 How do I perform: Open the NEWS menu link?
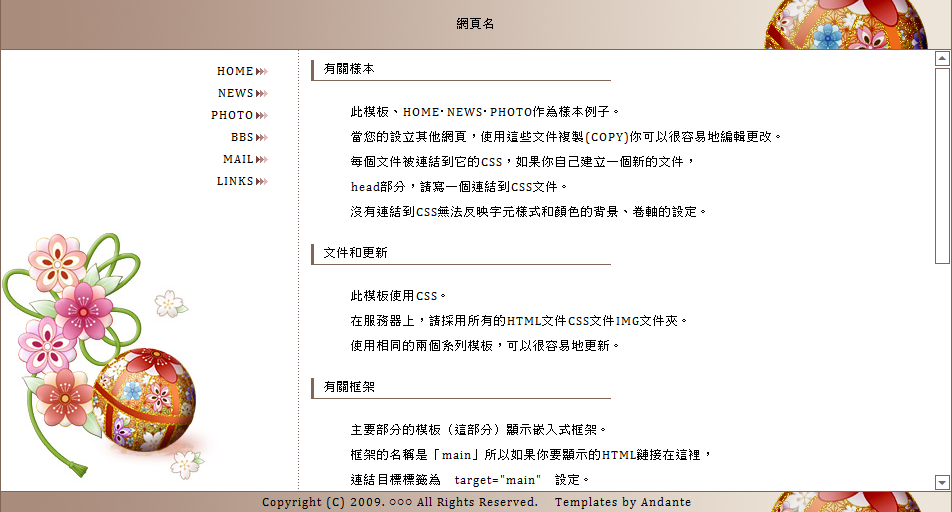pyautogui.click(x=236, y=93)
